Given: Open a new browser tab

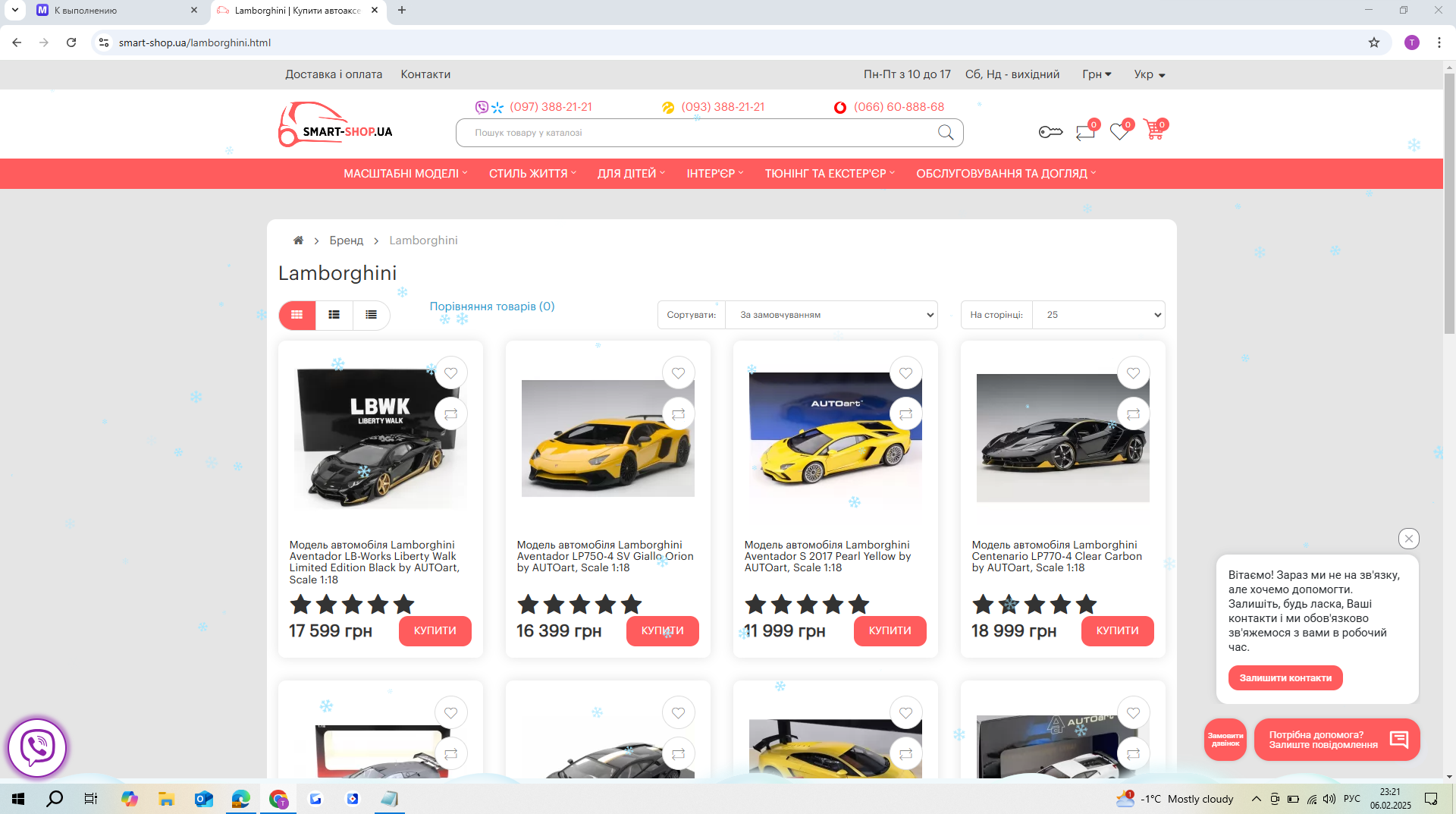Looking at the screenshot, I should click(x=402, y=11).
